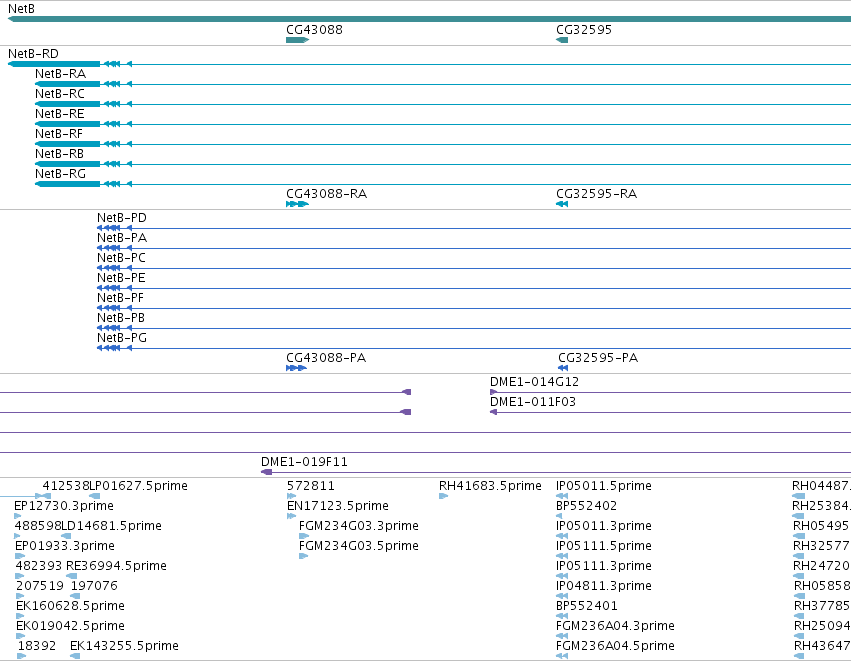Click the NetB-PD protein label
Image resolution: width=851 pixels, height=661 pixels.
[x=122, y=218]
